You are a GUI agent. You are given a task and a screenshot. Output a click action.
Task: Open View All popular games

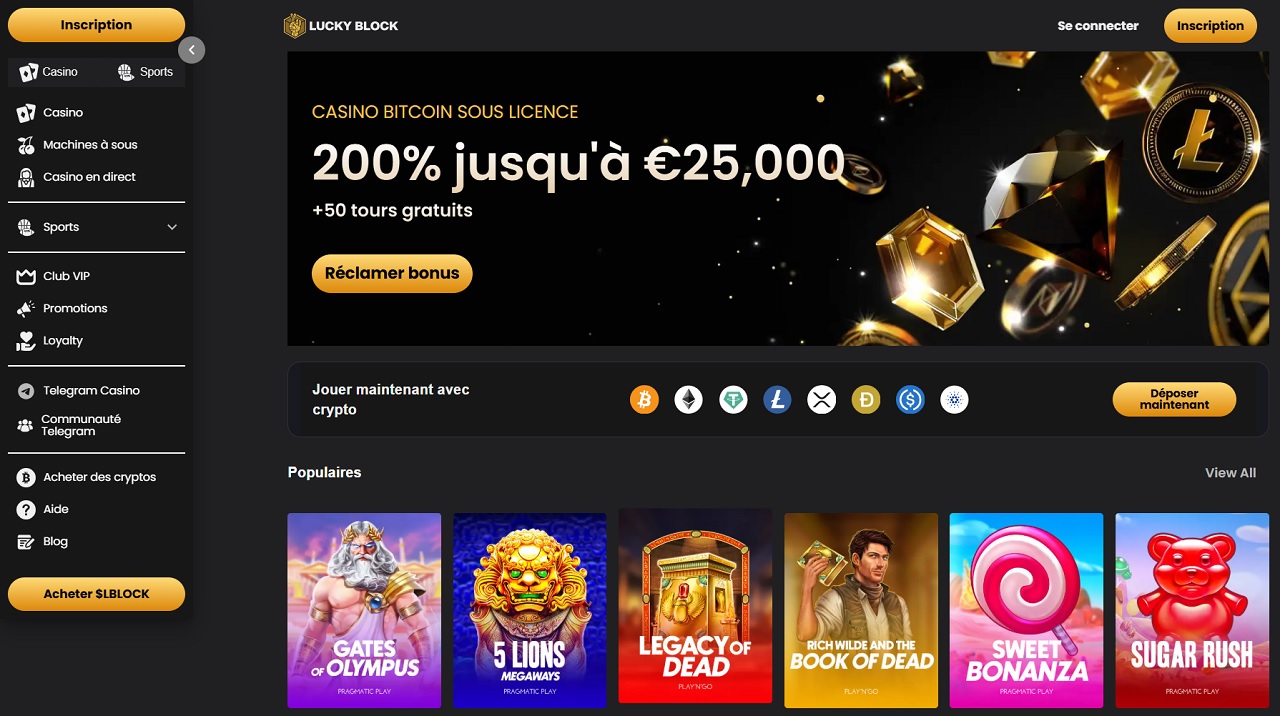click(x=1231, y=473)
